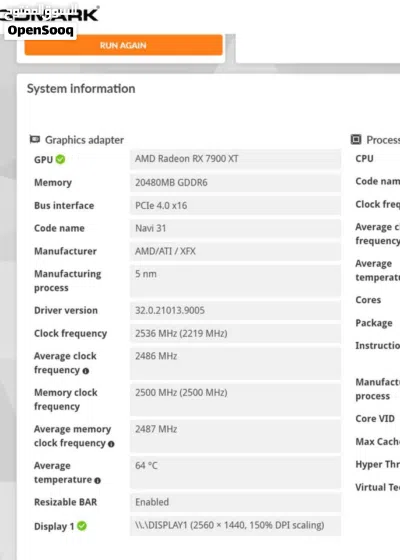Screen dimensions: 400x560
Task: Click the green checkmark next to GPU
Action: [x=60, y=159]
